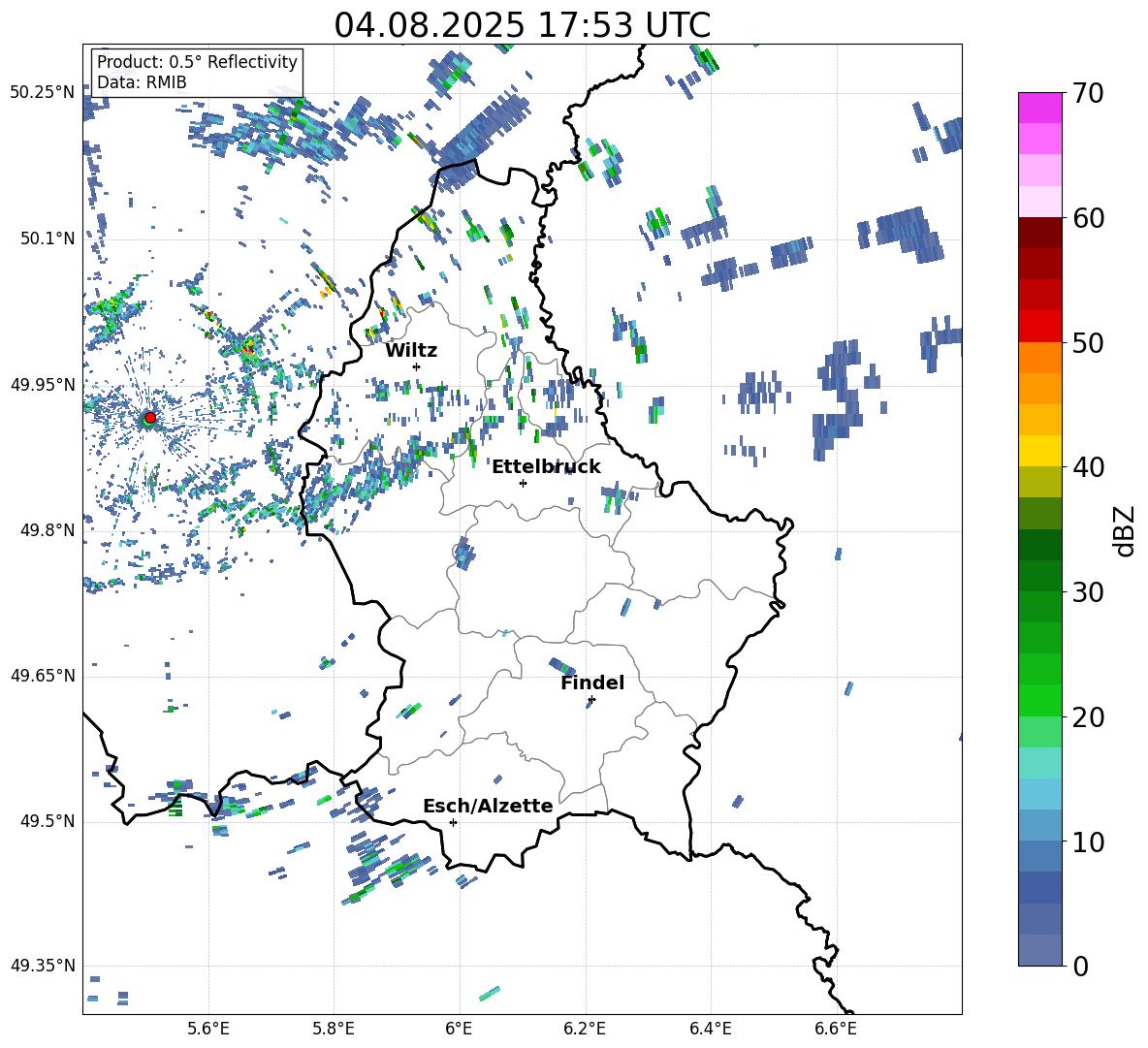Click the 10 tick on colorbar
This screenshot has height=1048, width=1148.
pyautogui.click(x=1089, y=842)
